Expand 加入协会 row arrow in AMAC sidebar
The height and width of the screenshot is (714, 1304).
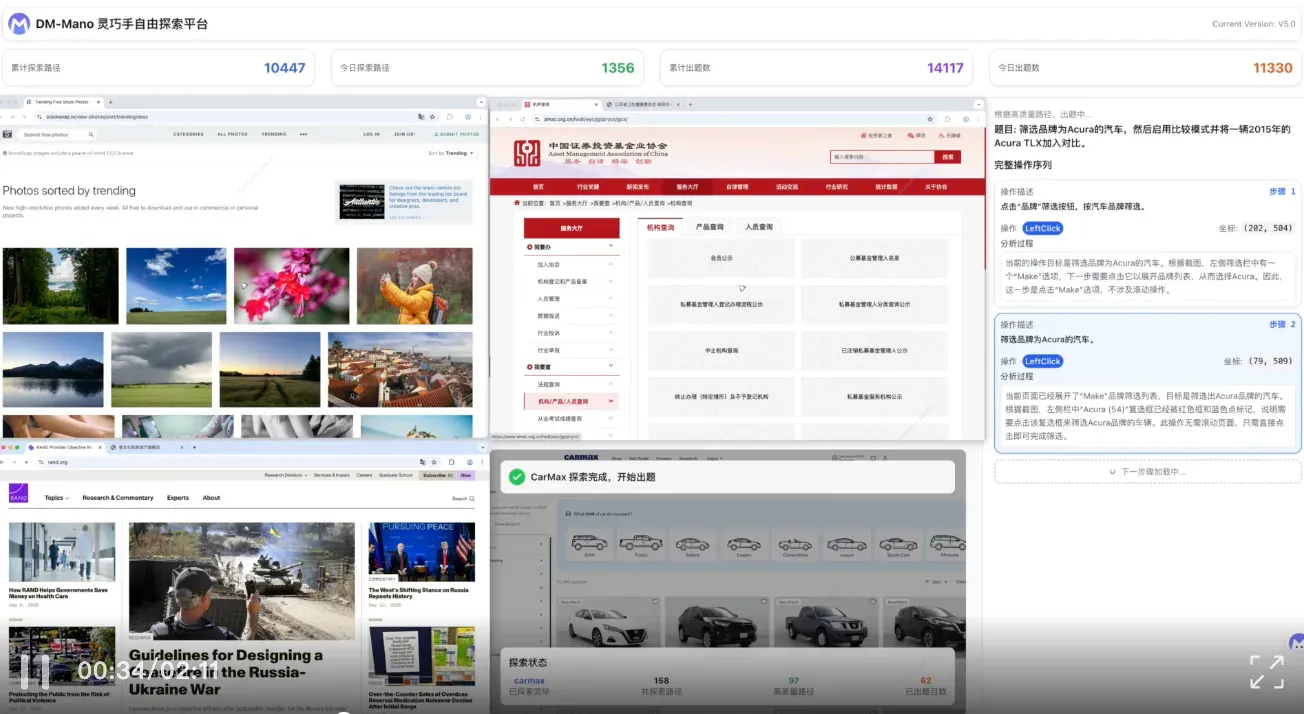[x=611, y=264]
